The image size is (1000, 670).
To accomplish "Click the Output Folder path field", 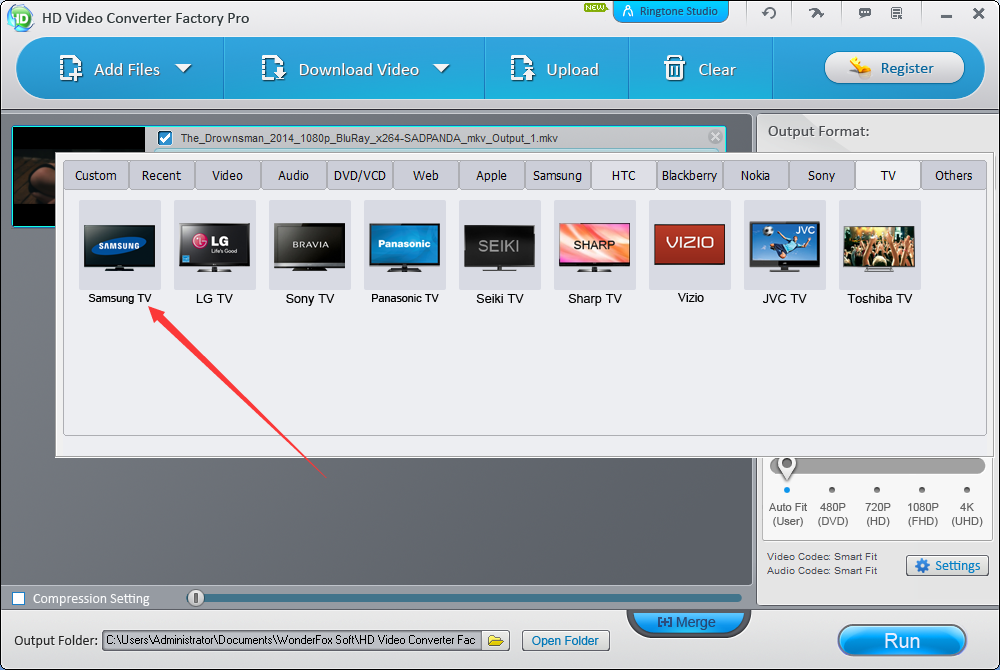I will point(291,640).
